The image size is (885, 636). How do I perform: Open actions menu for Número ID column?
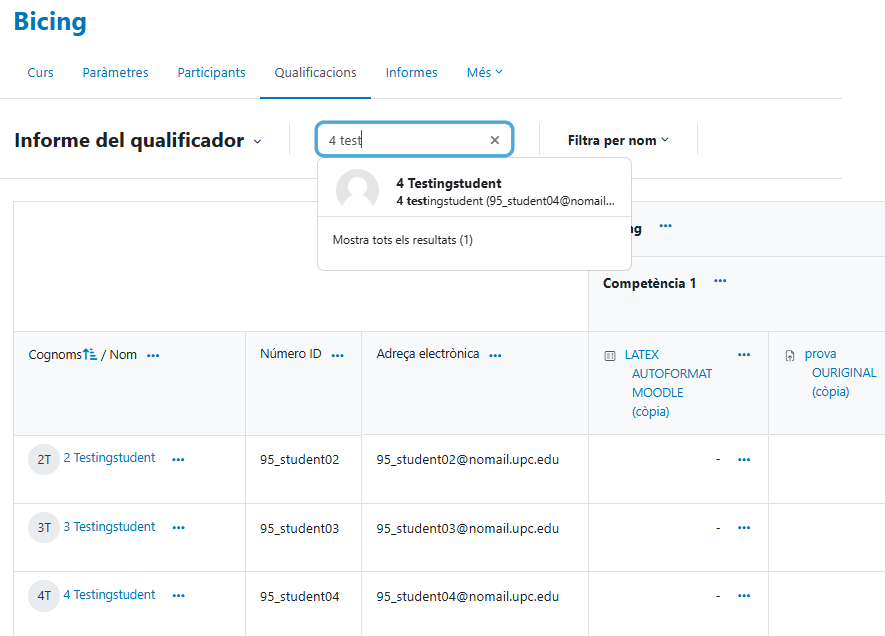(x=337, y=356)
